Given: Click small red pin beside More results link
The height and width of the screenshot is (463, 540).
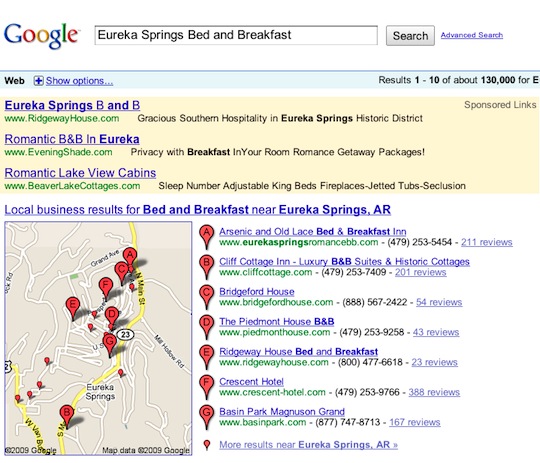Looking at the screenshot, I should click(x=207, y=445).
